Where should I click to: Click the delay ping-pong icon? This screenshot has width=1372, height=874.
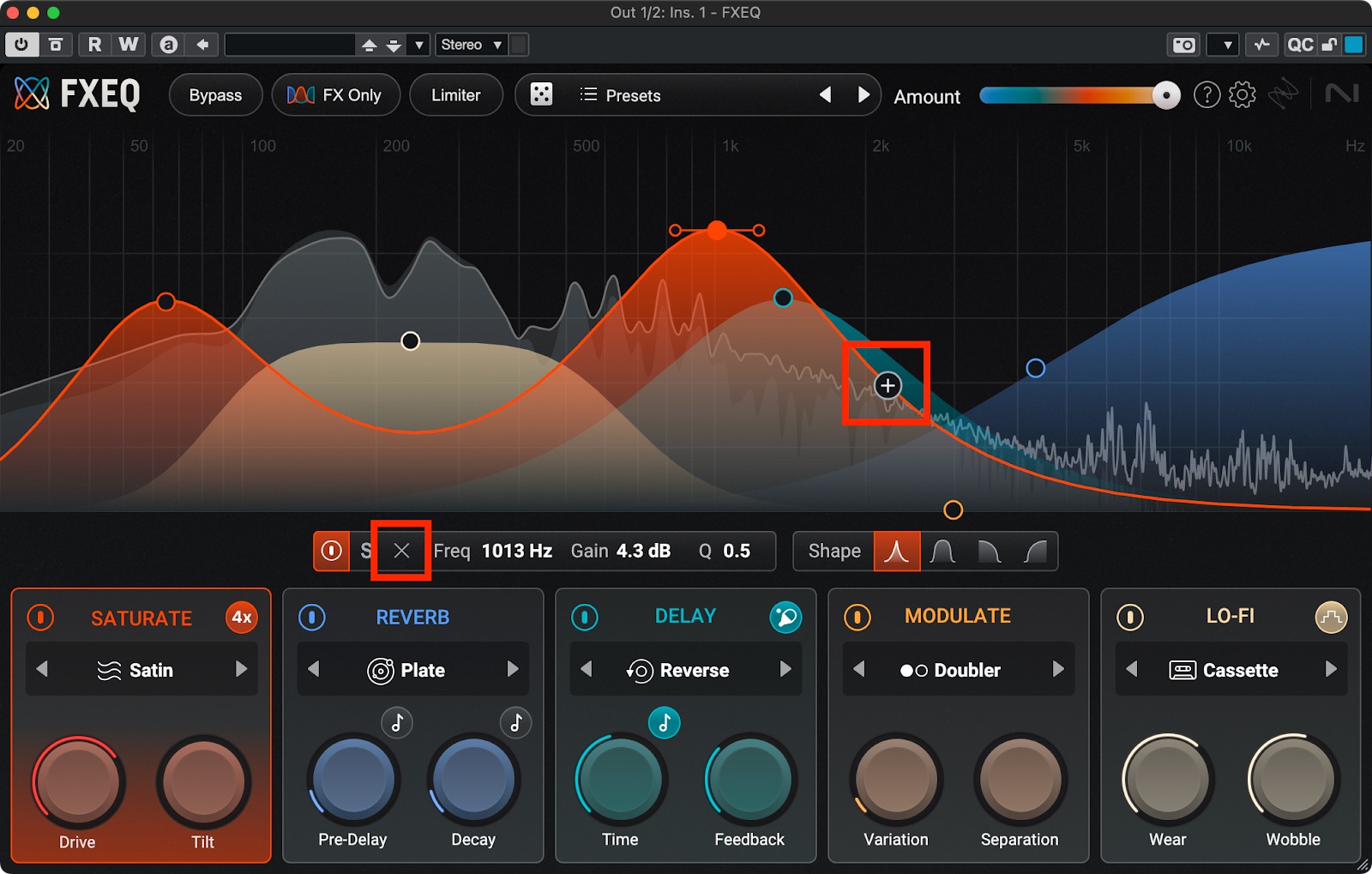coord(785,618)
